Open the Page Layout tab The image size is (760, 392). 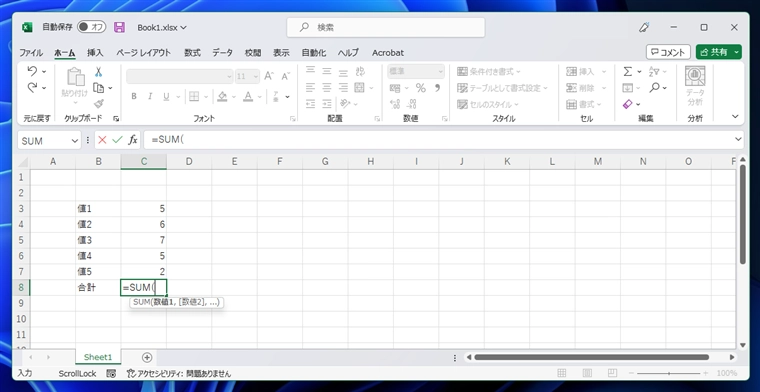(x=143, y=53)
